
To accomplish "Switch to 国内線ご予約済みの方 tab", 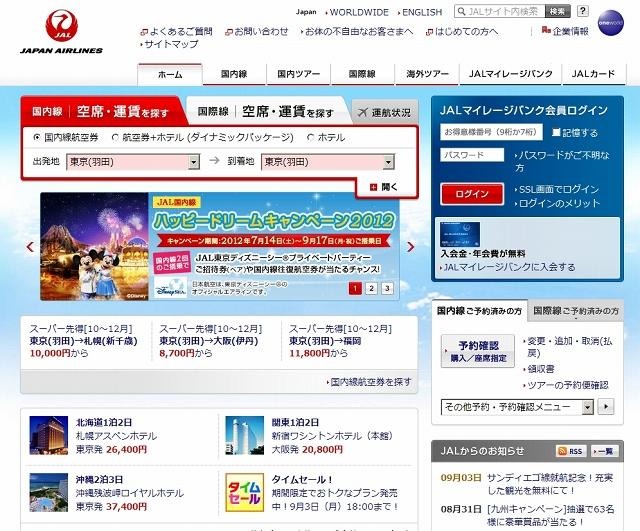I will (x=479, y=311).
